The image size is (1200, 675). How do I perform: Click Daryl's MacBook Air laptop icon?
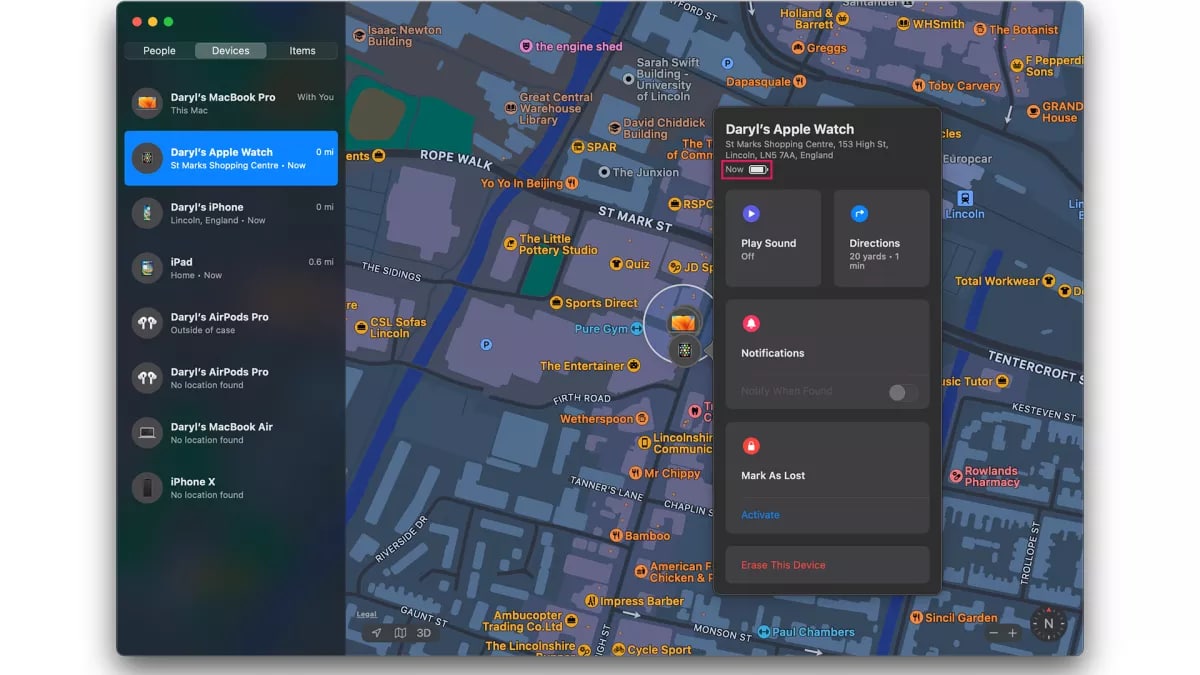point(147,433)
